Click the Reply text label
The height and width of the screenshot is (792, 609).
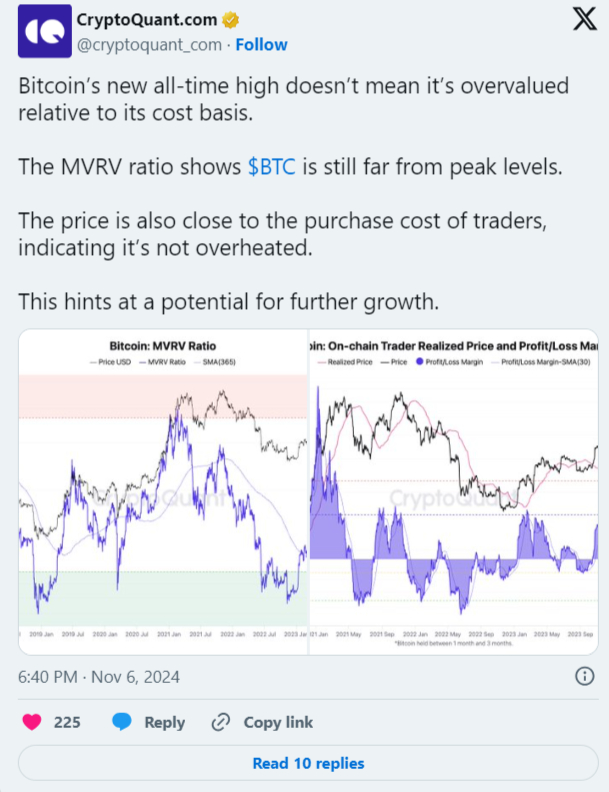pos(165,722)
